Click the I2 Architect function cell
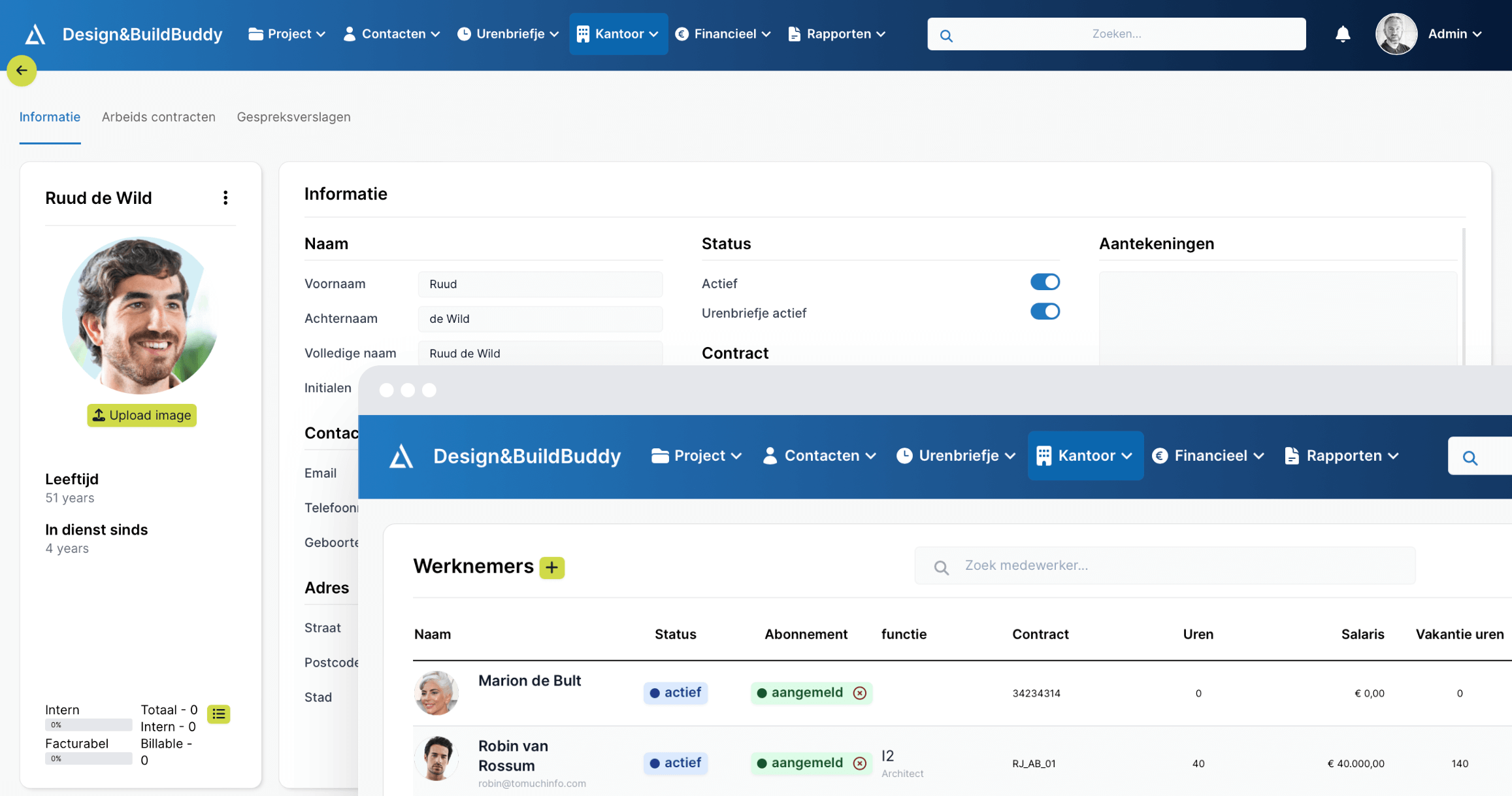The image size is (1512, 796). coord(902,763)
